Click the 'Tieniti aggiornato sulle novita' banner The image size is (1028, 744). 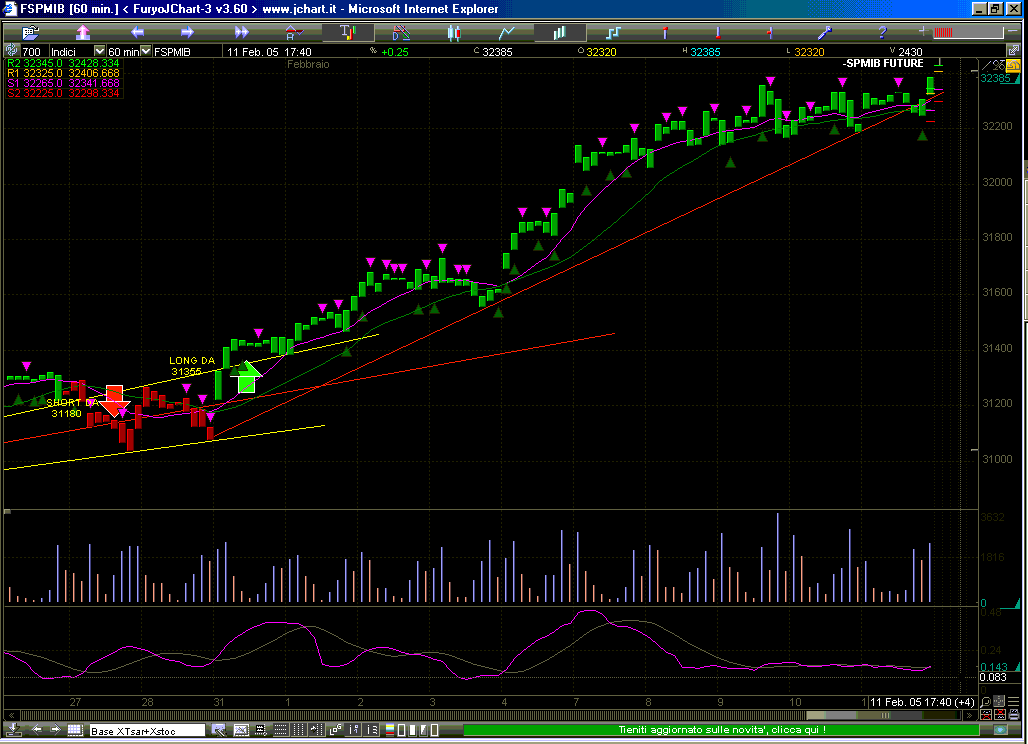pyautogui.click(x=722, y=731)
